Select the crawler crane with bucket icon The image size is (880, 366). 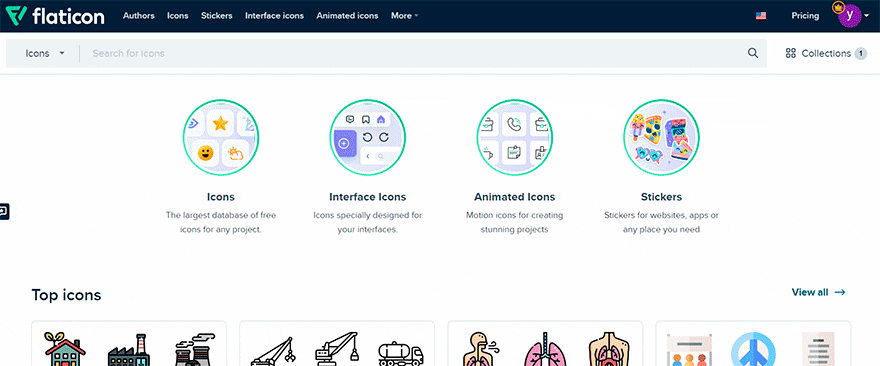(x=337, y=349)
